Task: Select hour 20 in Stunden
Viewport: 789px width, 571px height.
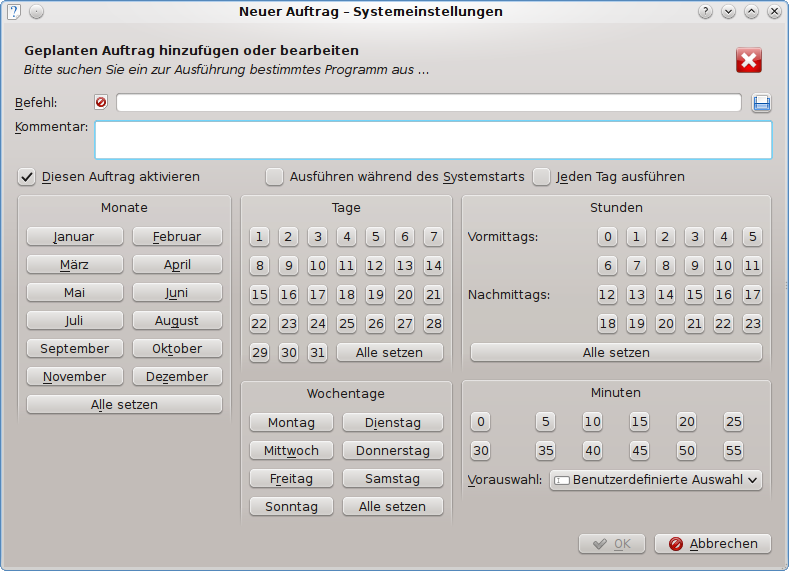Action: pyautogui.click(x=665, y=323)
